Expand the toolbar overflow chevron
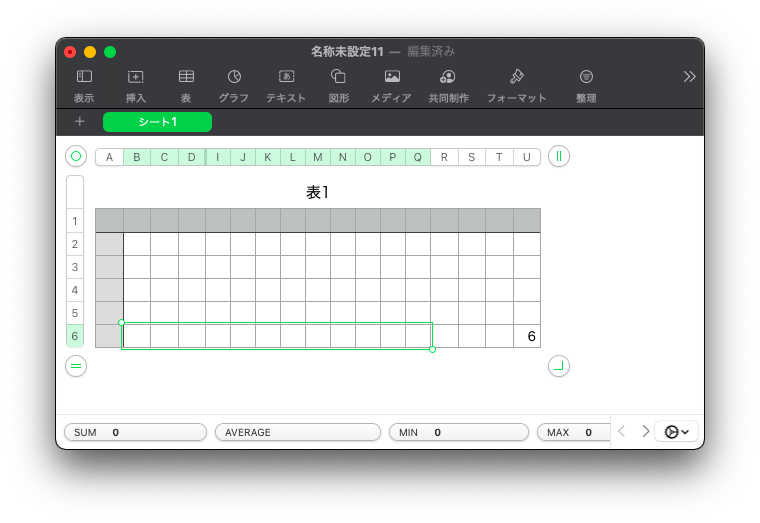This screenshot has width=760, height=523. point(689,76)
